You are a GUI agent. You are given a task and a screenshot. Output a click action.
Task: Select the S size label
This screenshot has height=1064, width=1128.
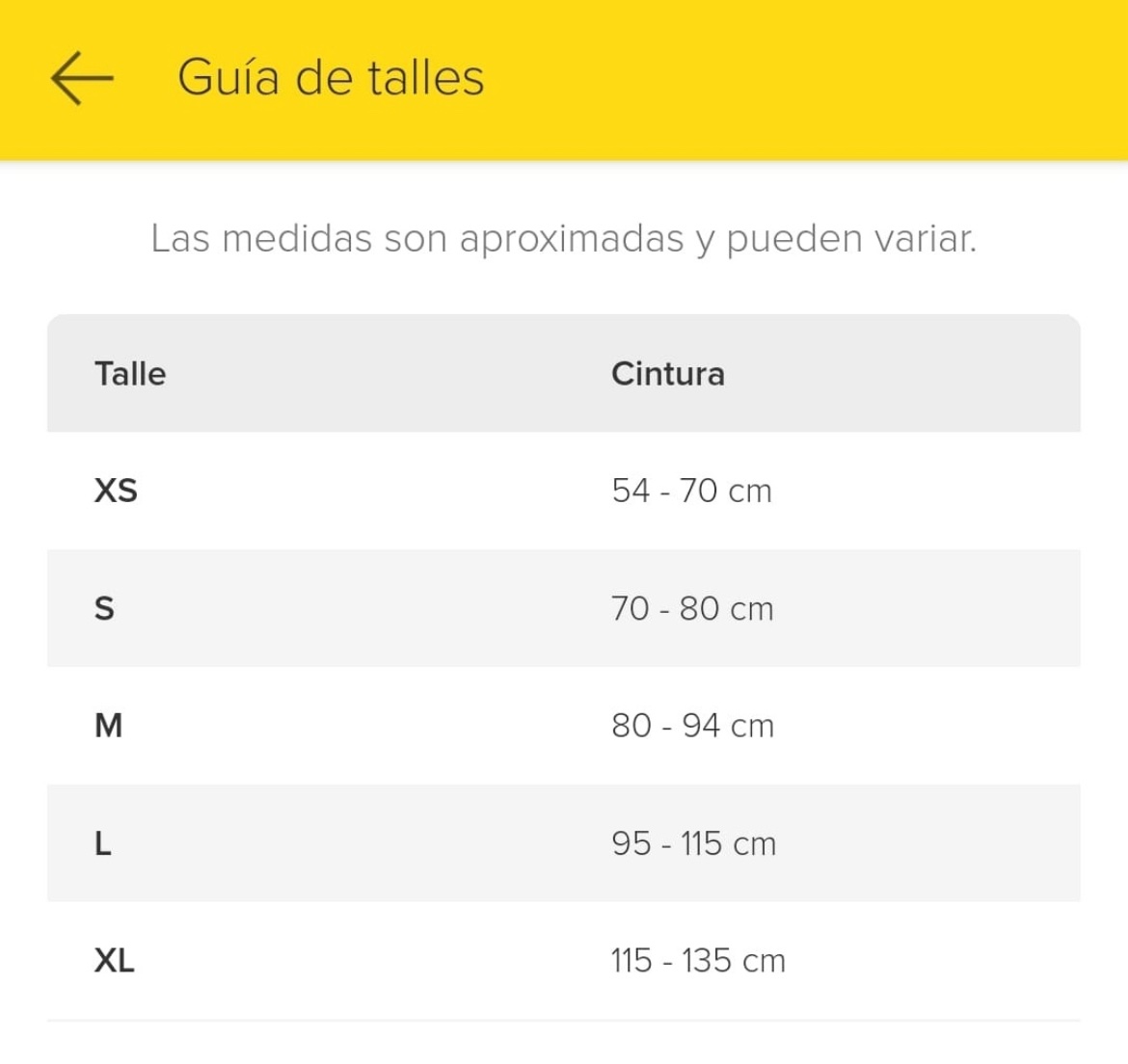[104, 609]
